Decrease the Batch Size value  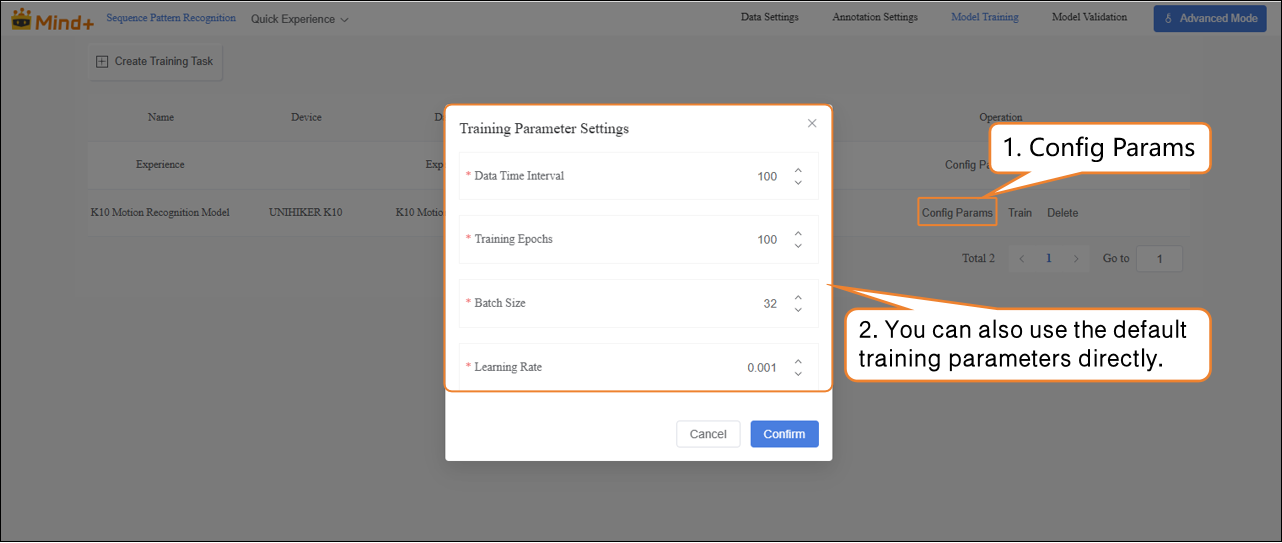pos(798,309)
